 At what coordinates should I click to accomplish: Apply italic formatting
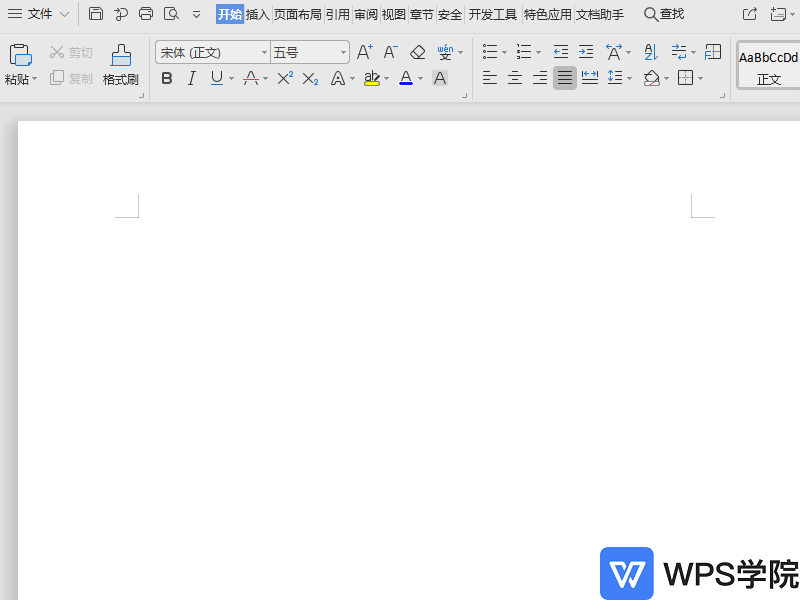[x=190, y=78]
